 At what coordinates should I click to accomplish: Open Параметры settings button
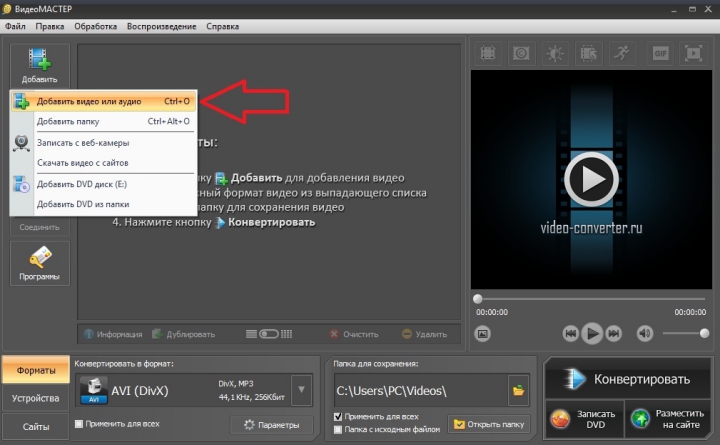pyautogui.click(x=272, y=425)
